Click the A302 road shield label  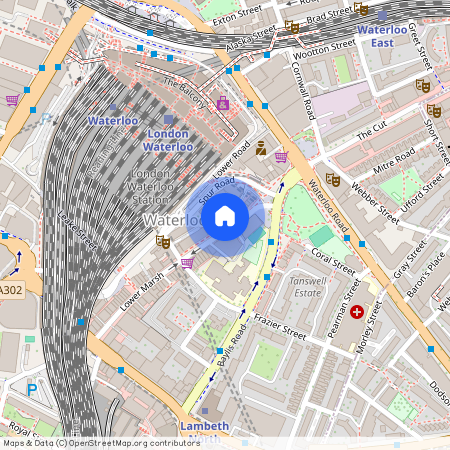tap(11, 290)
